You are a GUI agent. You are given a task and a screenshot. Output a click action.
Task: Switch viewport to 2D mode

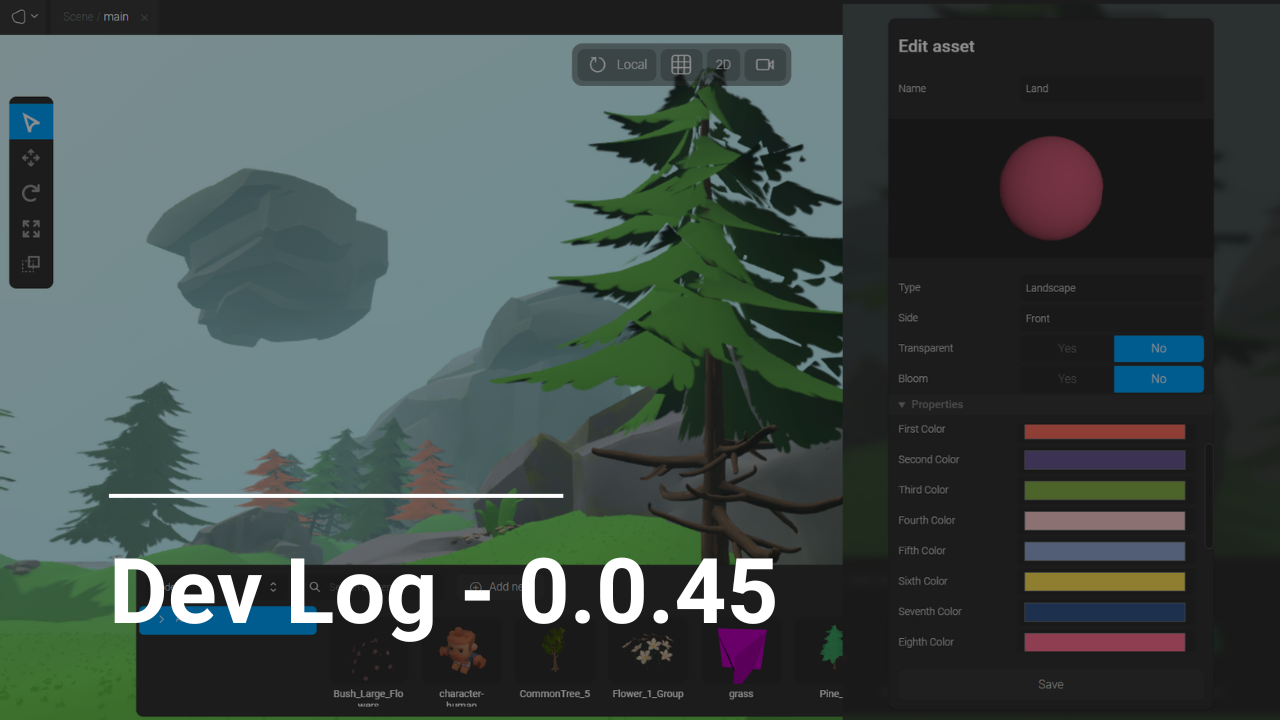click(x=723, y=65)
